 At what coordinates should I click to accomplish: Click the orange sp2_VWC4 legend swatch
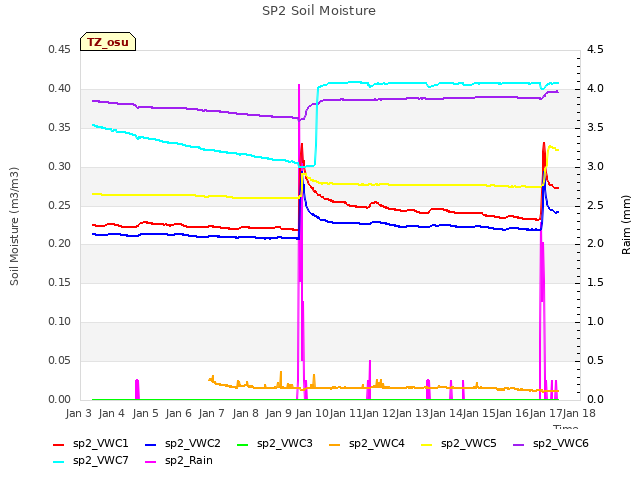pos(334,445)
